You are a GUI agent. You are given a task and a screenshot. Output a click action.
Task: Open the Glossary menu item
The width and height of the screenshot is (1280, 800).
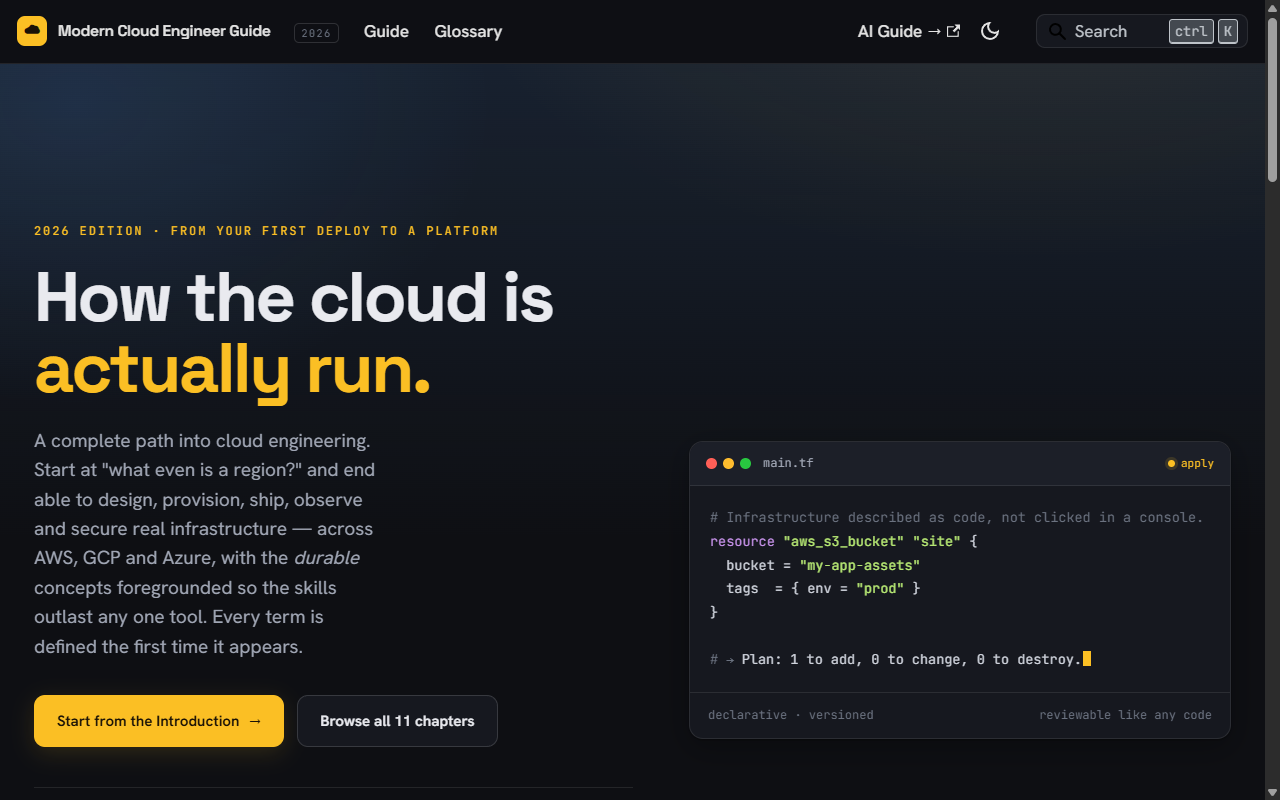468,31
